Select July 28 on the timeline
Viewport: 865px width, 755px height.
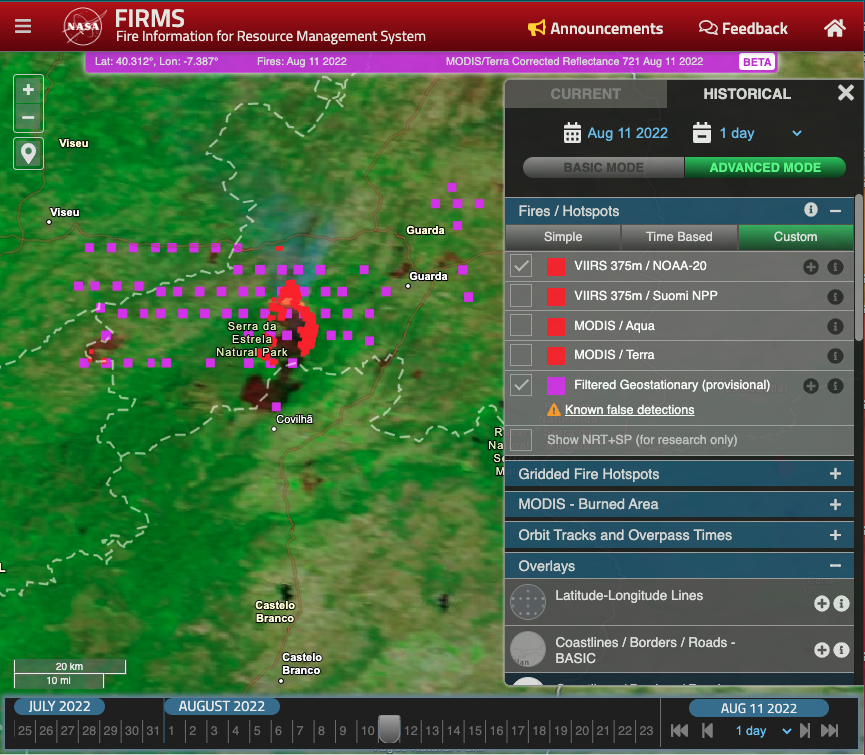coord(89,731)
